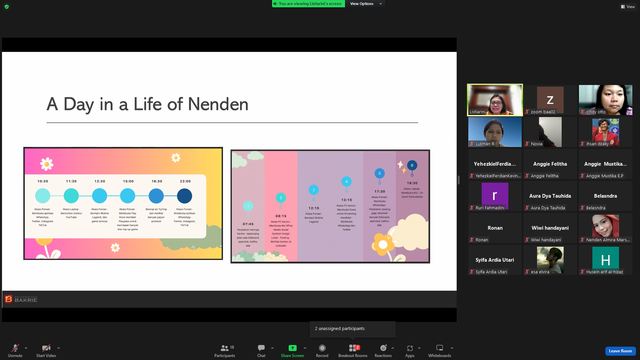Click muted mic icon on Husein arif al-hizaz's label

click(582, 272)
